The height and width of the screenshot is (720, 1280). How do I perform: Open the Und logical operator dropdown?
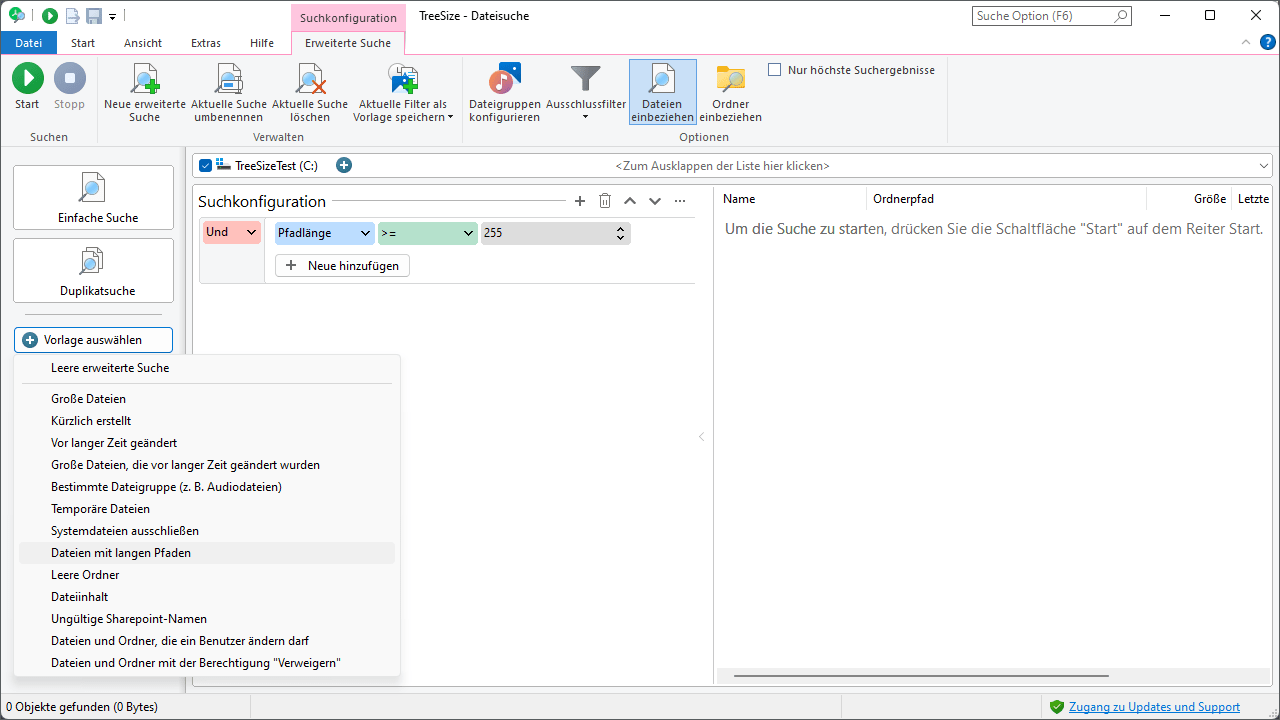pyautogui.click(x=232, y=233)
